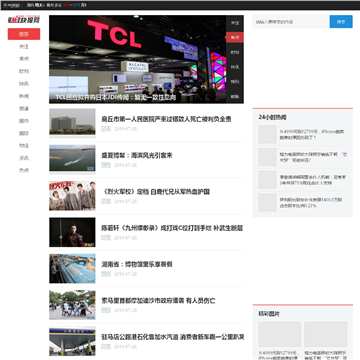Image resolution: width=360 pixels, height=360 pixels.
Task: Click the site logo in the left sidebar
Action: click(x=24, y=20)
